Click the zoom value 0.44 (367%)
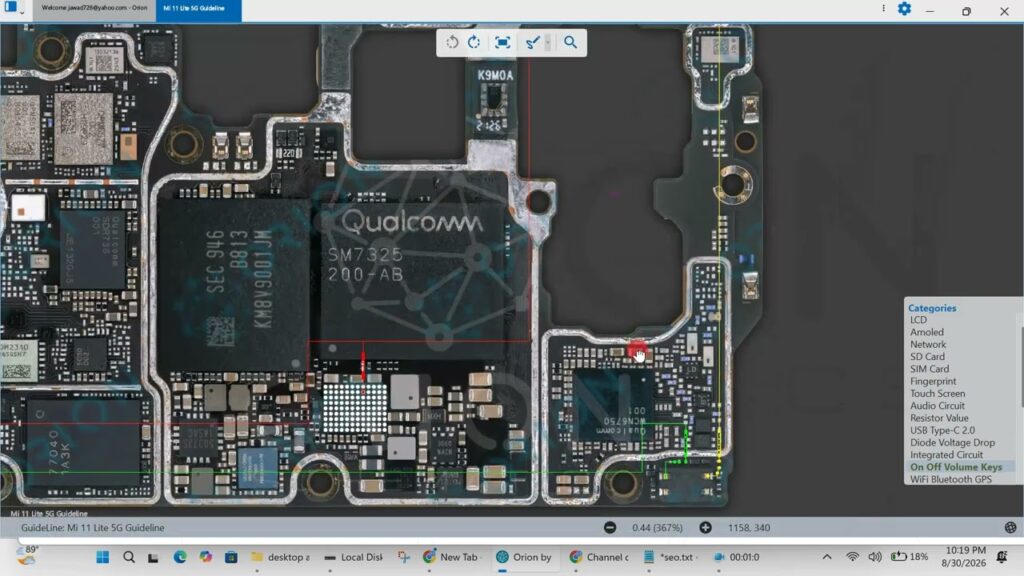 click(657, 528)
